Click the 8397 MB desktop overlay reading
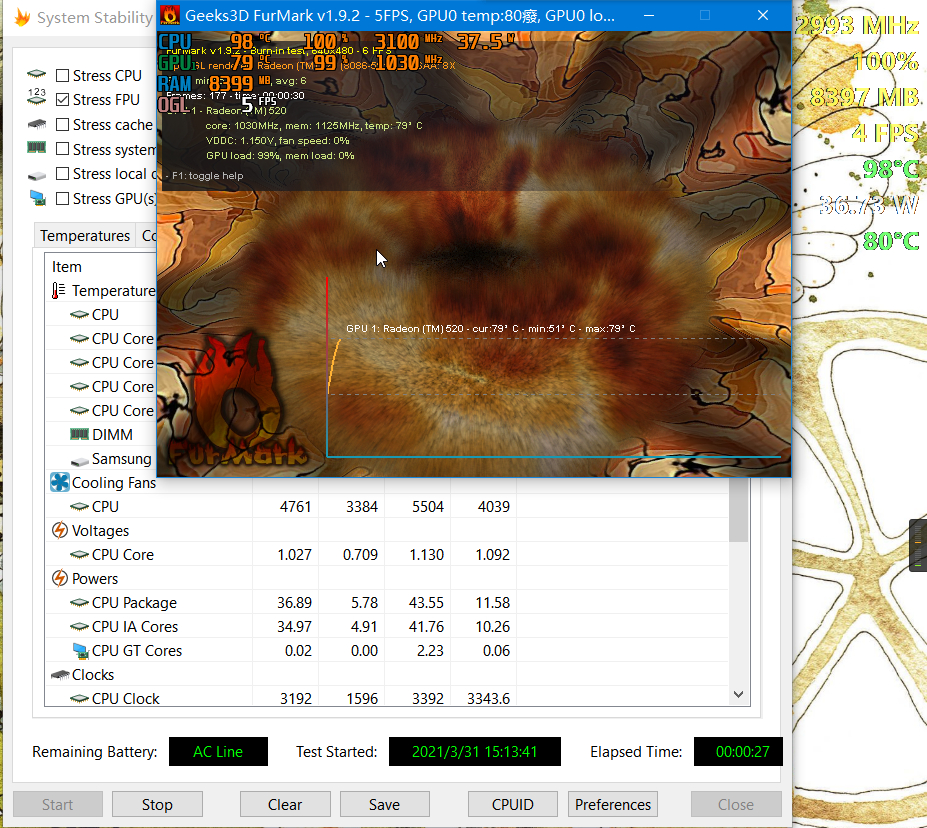Screen dimensions: 927x828 pos(864,97)
